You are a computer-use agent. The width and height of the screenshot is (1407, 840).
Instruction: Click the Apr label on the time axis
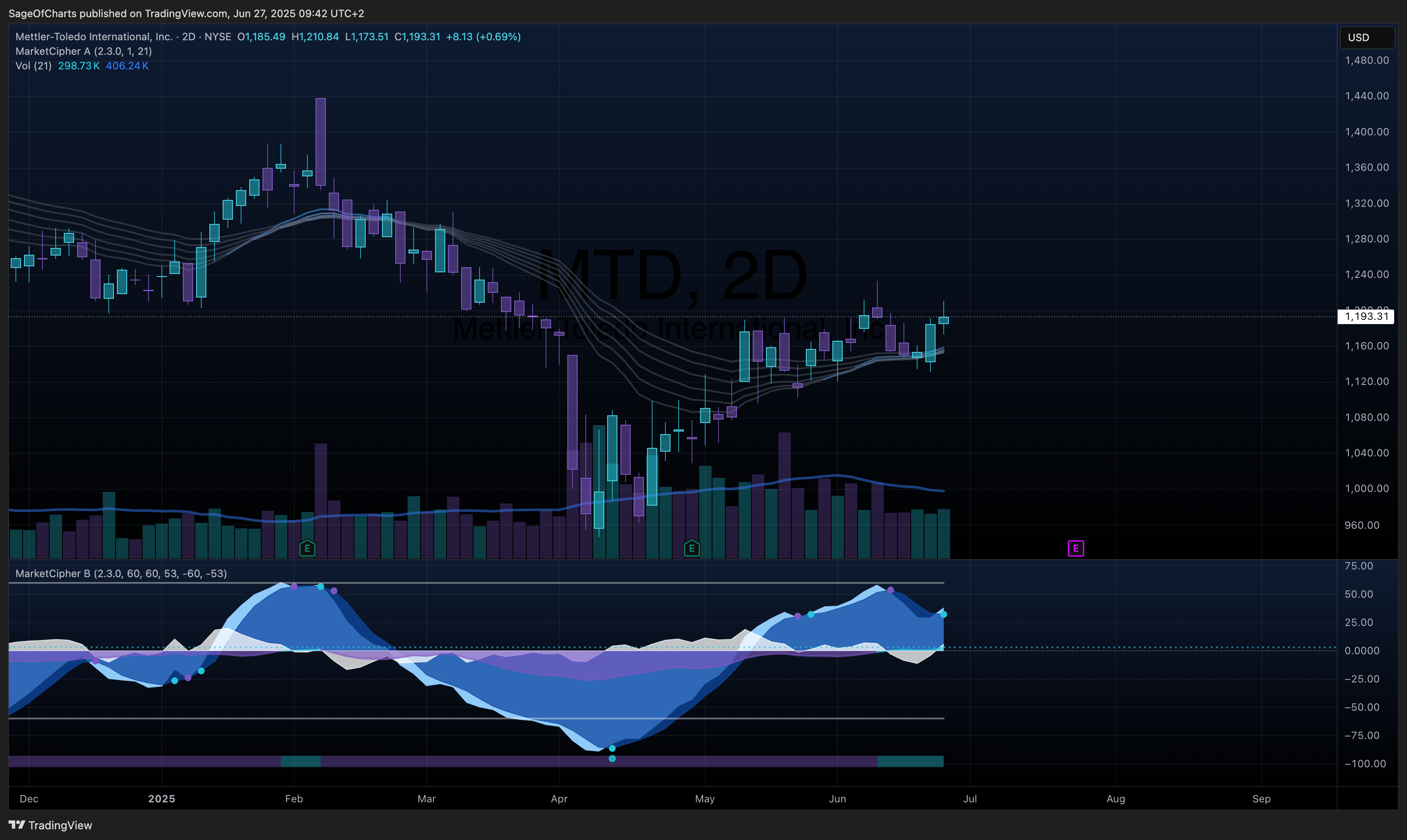click(x=559, y=799)
